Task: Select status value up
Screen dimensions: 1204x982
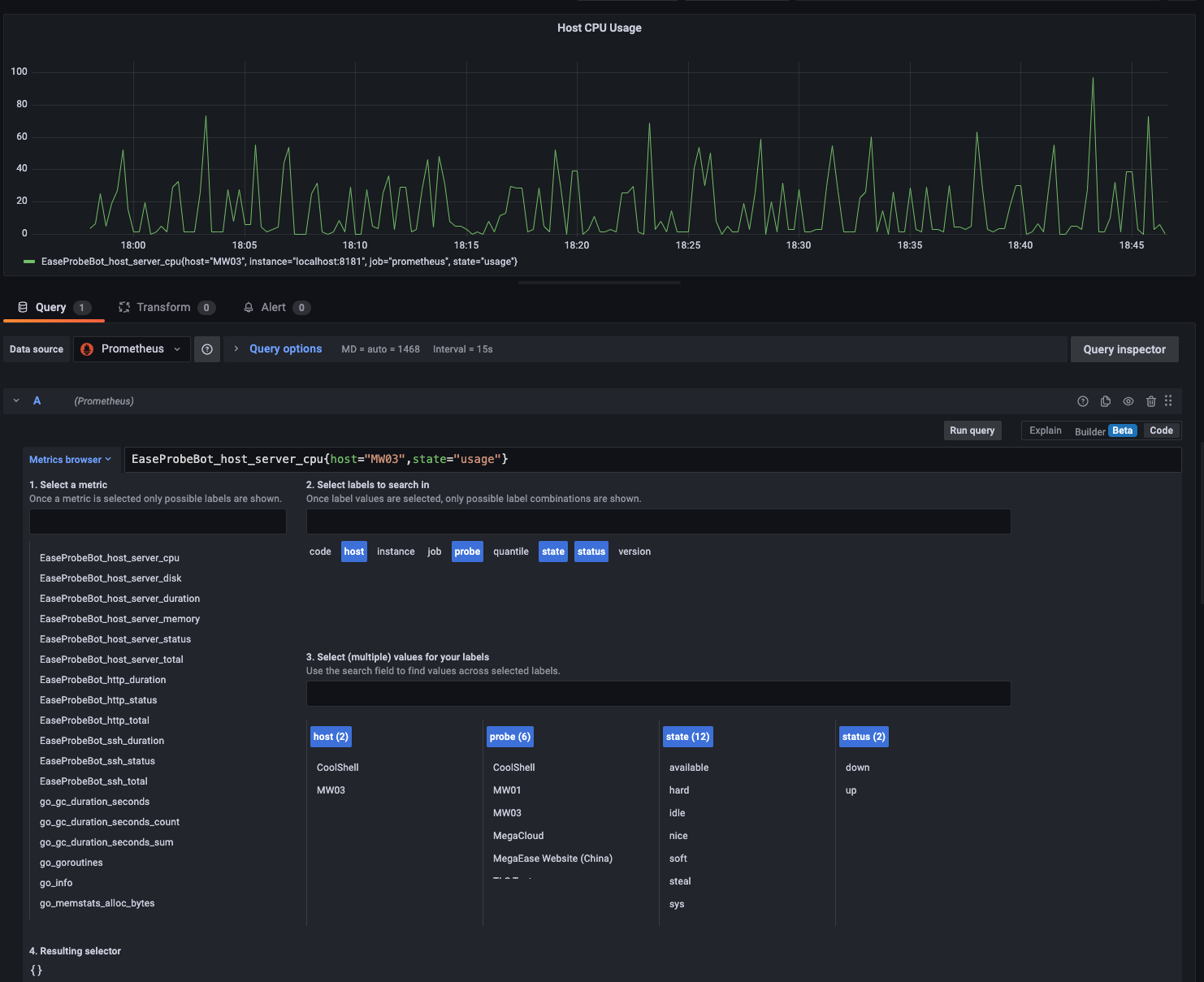Action: pos(851,790)
